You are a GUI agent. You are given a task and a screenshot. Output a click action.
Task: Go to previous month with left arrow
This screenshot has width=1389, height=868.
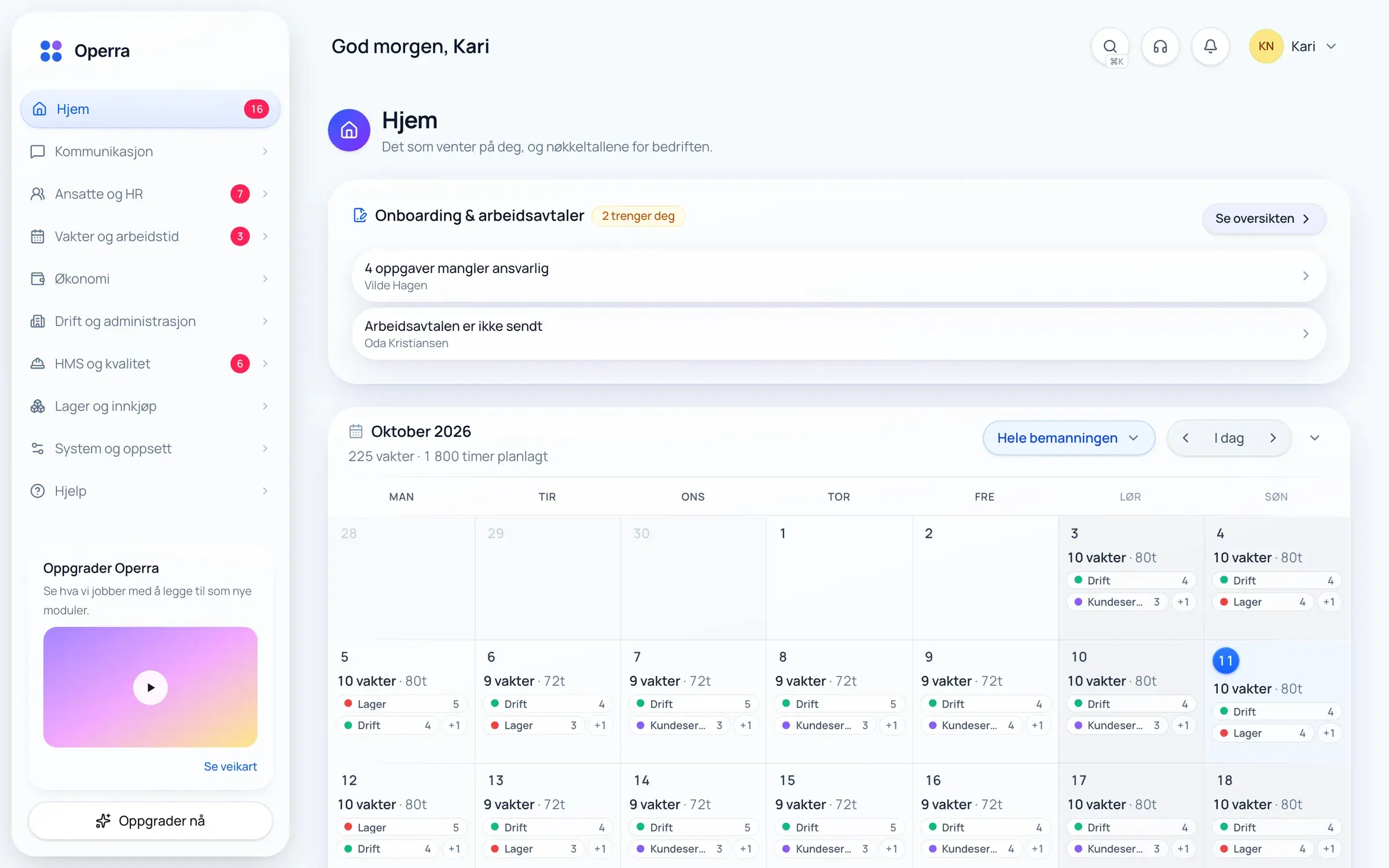click(x=1185, y=438)
